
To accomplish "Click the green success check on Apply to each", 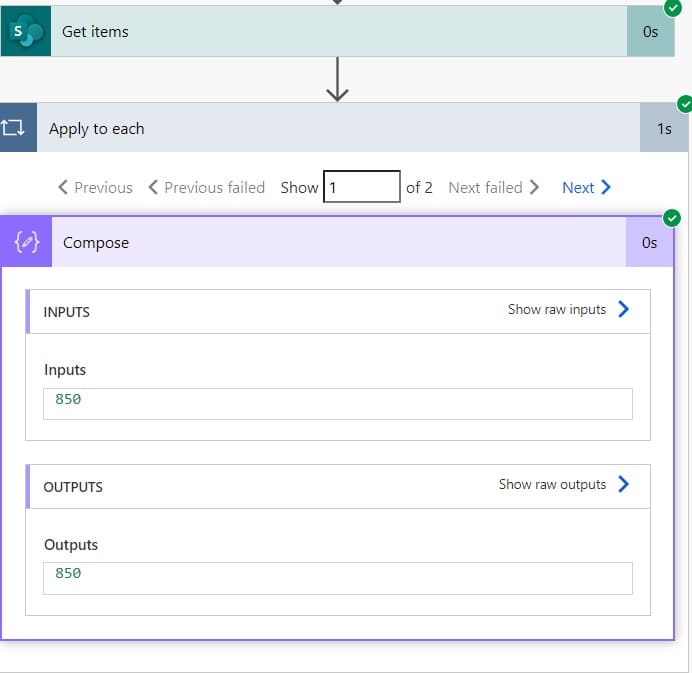I will (685, 105).
